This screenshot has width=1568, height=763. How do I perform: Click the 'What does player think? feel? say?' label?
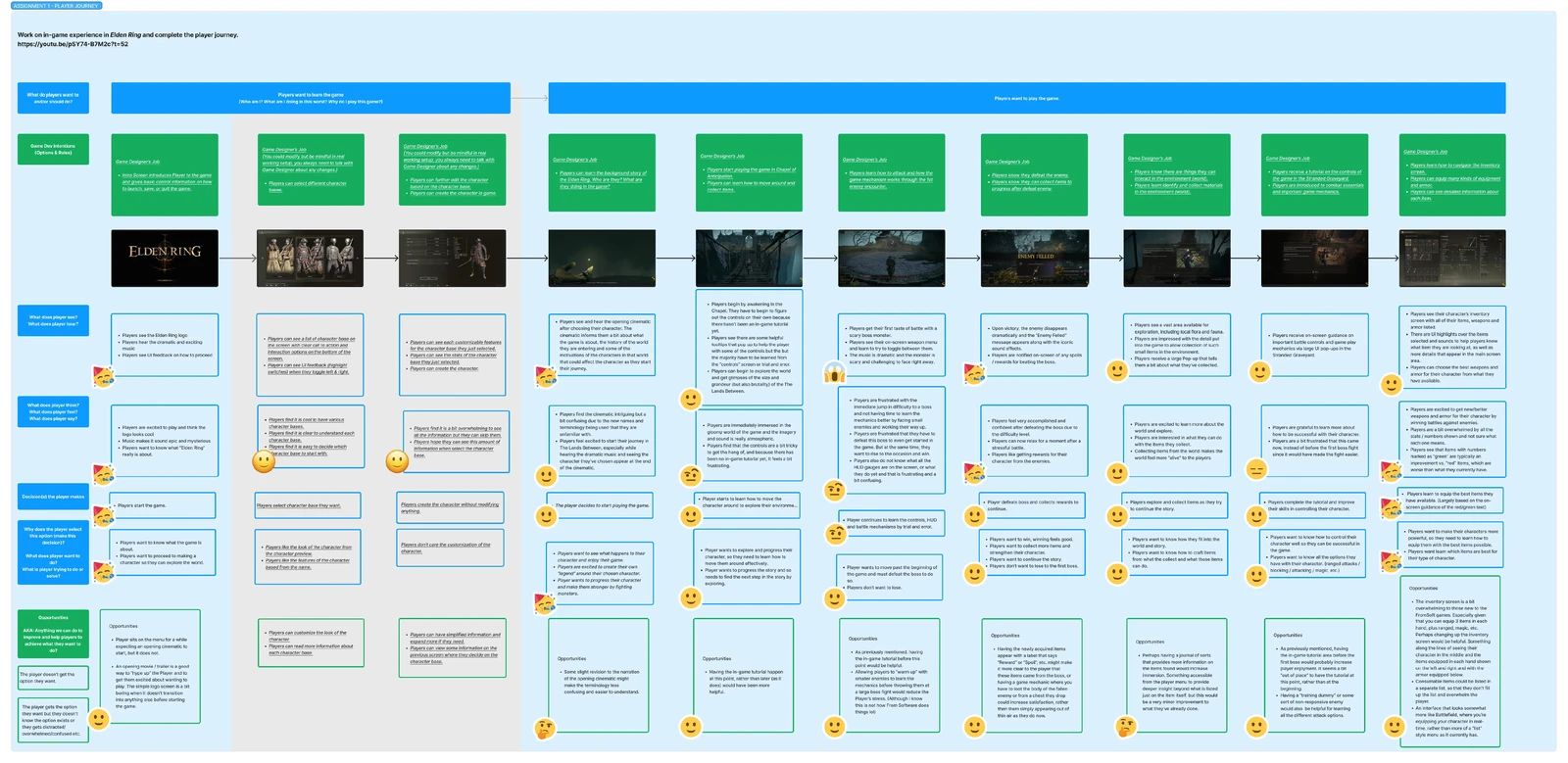tap(53, 411)
